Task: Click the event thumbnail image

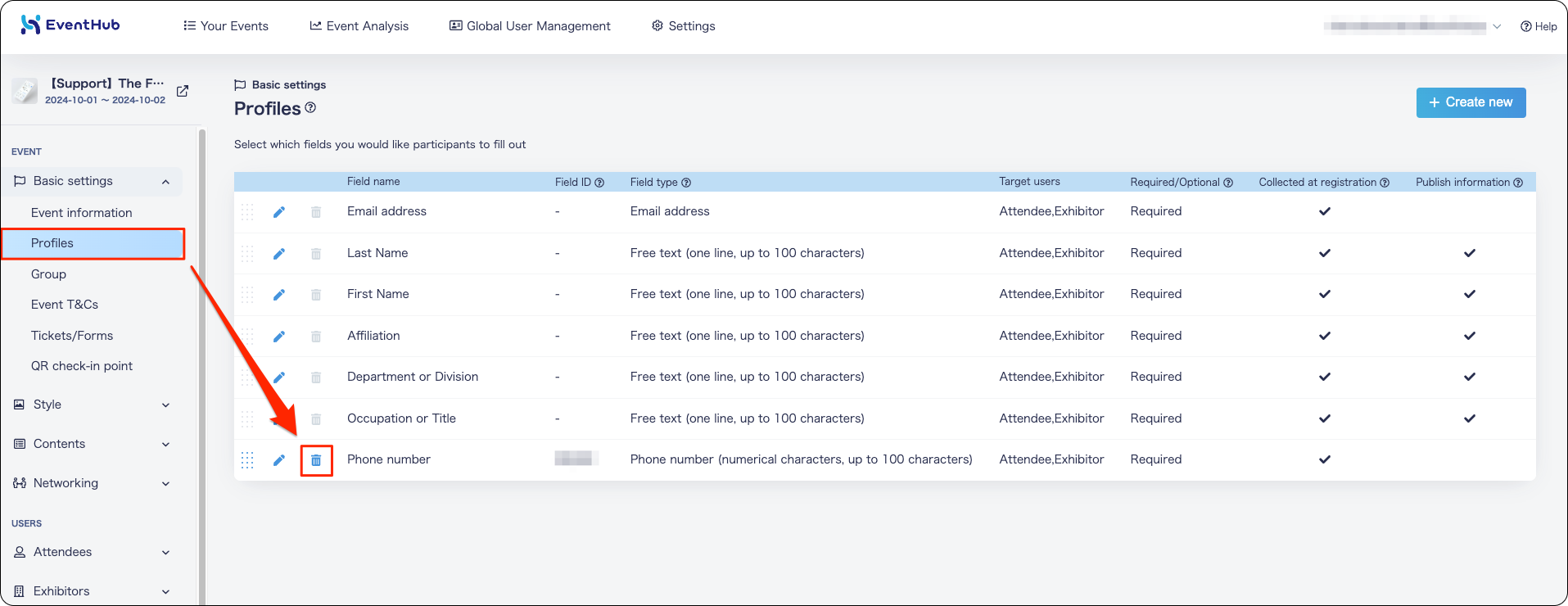Action: tap(25, 91)
